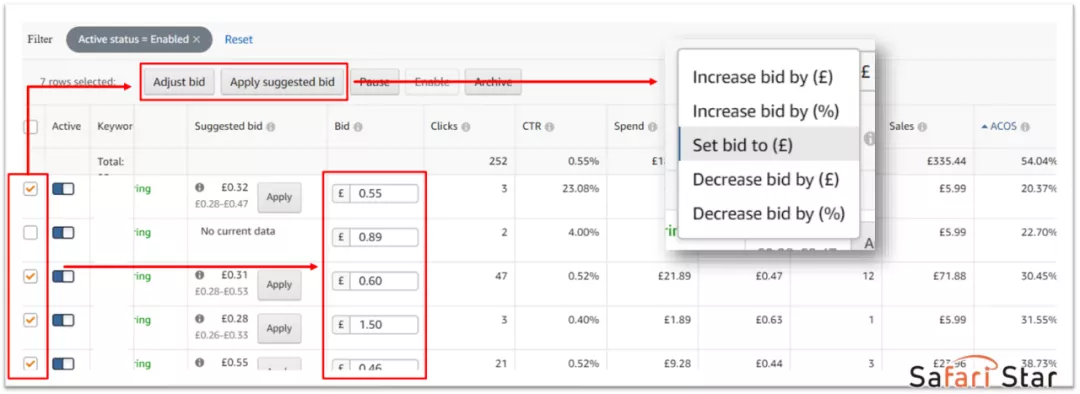Click the info icon beside £0.31 suggested bid
The height and width of the screenshot is (394, 1080).
coord(199,274)
